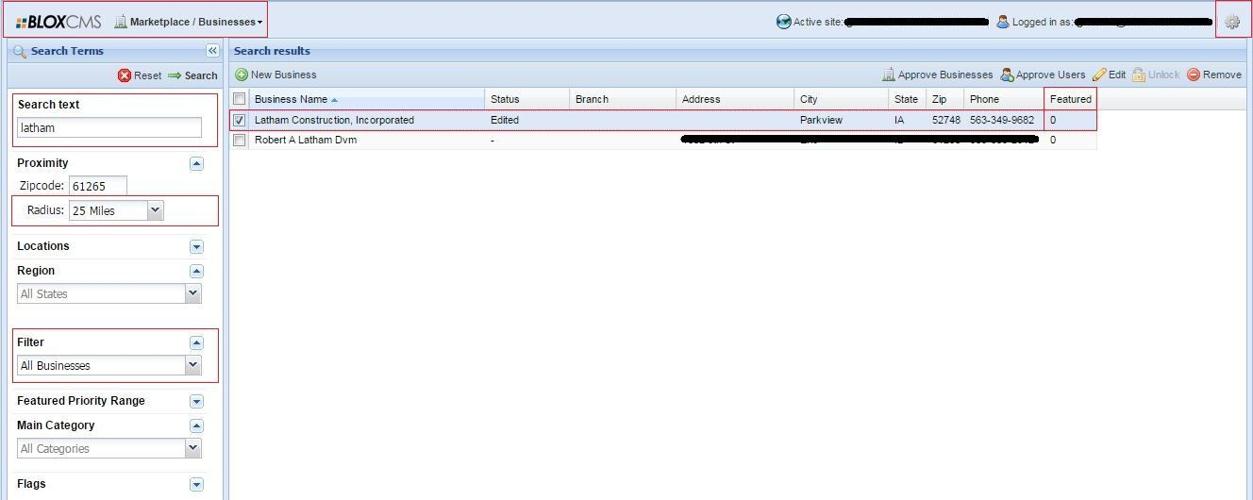Sort by Business Name column
This screenshot has height=500, width=1253.
366,99
